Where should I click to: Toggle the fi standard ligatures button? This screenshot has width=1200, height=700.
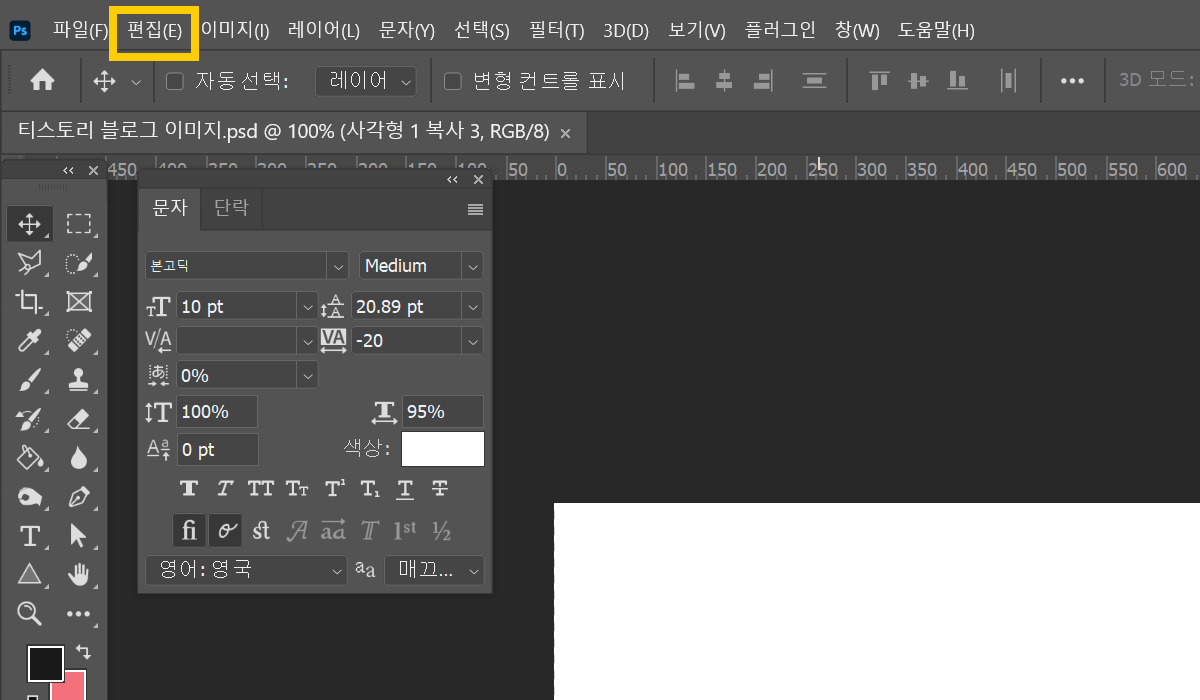pos(189,531)
